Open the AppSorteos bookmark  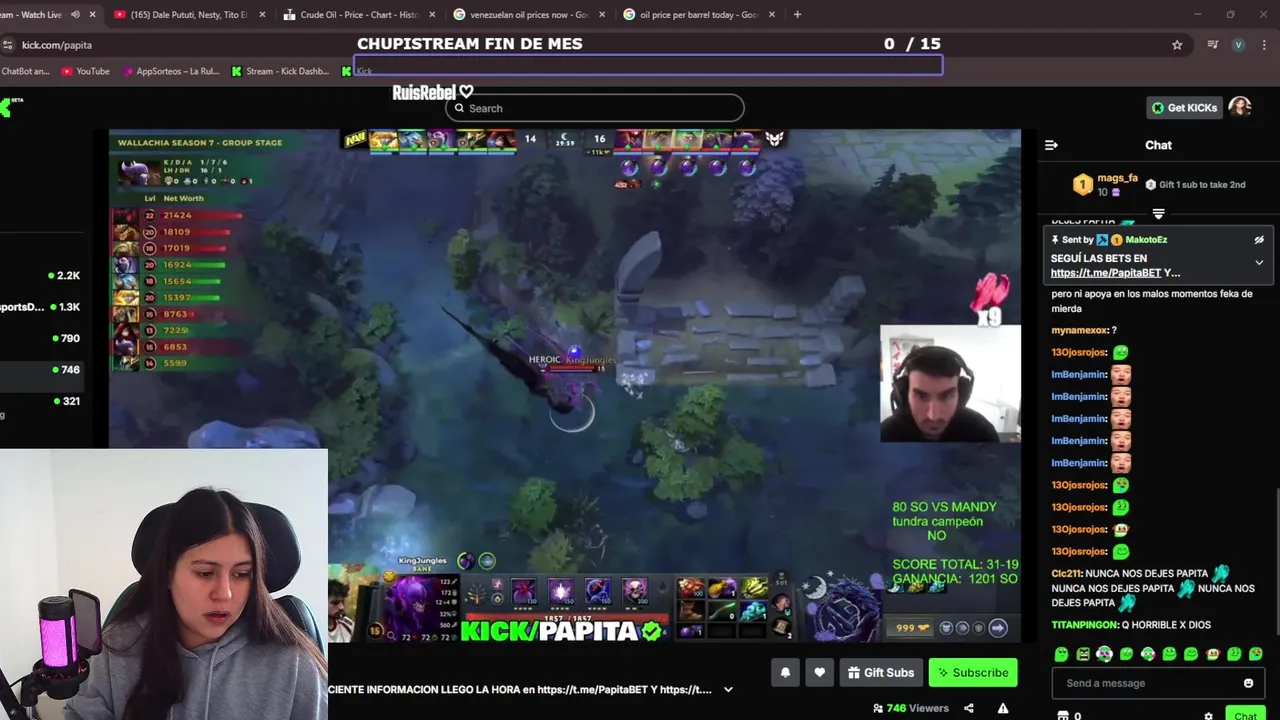(x=170, y=71)
